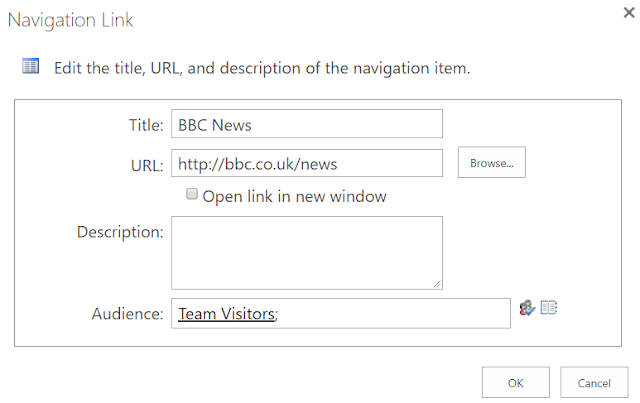This screenshot has width=640, height=403.
Task: Open the audience Browse address book icon
Action: (548, 308)
